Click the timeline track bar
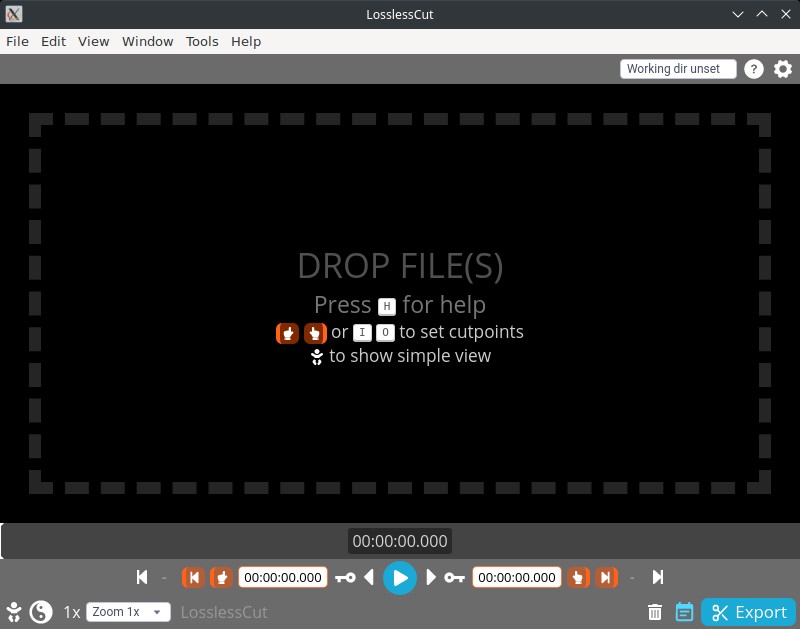Image resolution: width=800 pixels, height=629 pixels. coord(400,541)
